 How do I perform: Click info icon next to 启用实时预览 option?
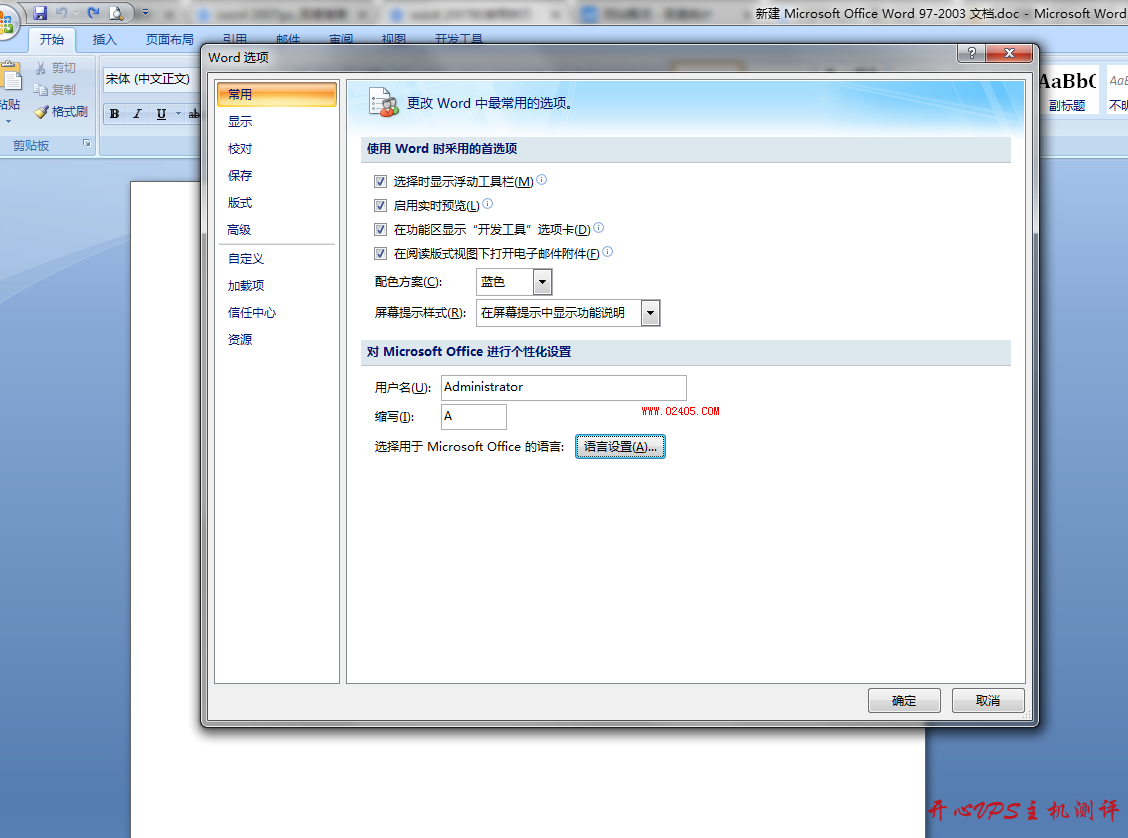488,204
